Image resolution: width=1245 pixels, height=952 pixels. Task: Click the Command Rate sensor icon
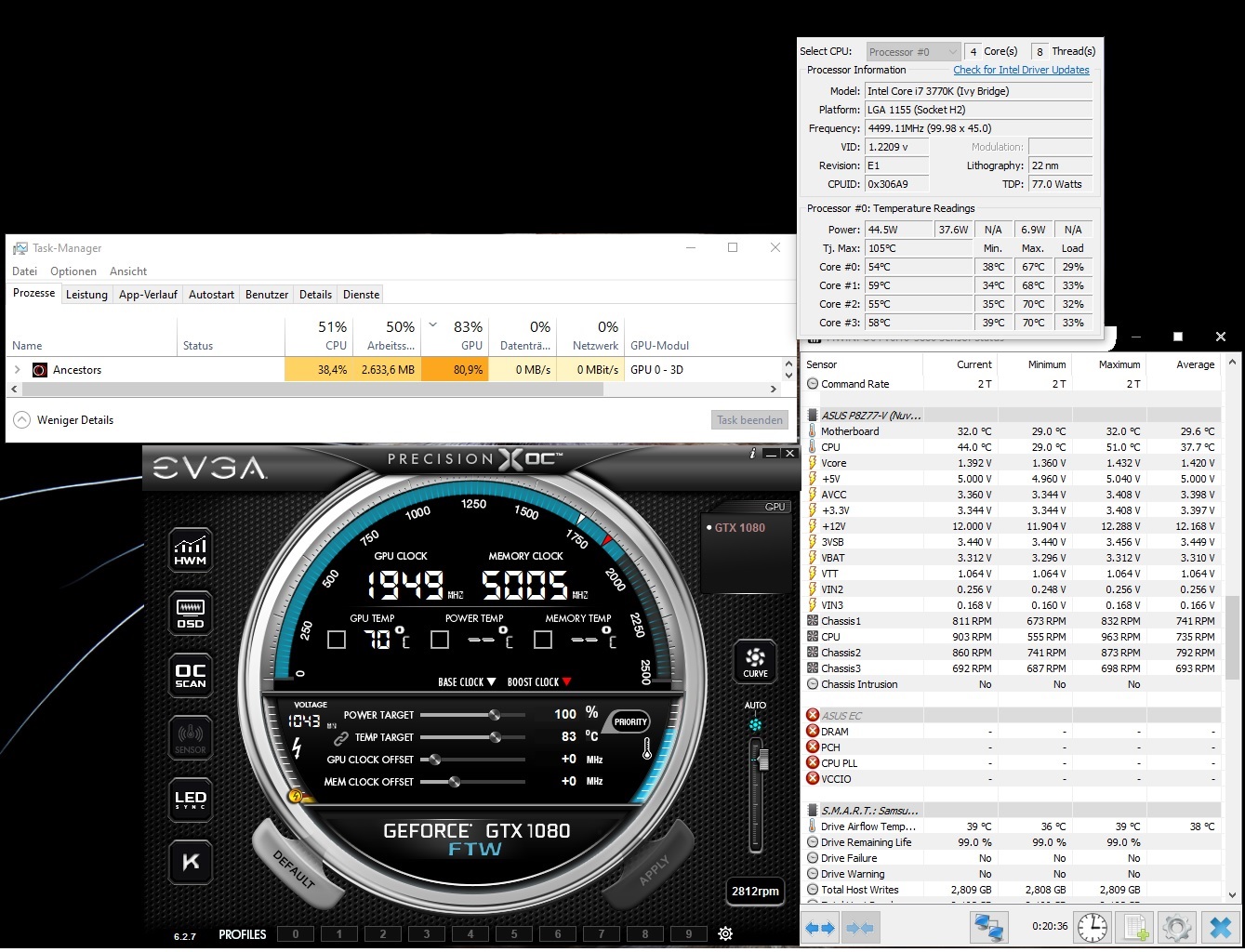click(x=813, y=384)
